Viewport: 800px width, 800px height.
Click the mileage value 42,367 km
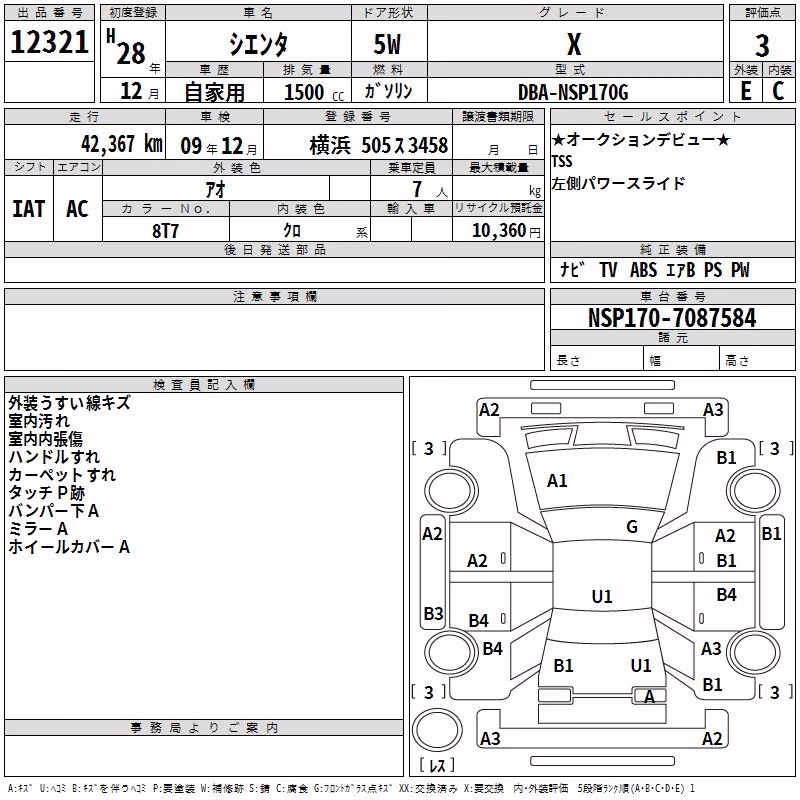[122, 144]
